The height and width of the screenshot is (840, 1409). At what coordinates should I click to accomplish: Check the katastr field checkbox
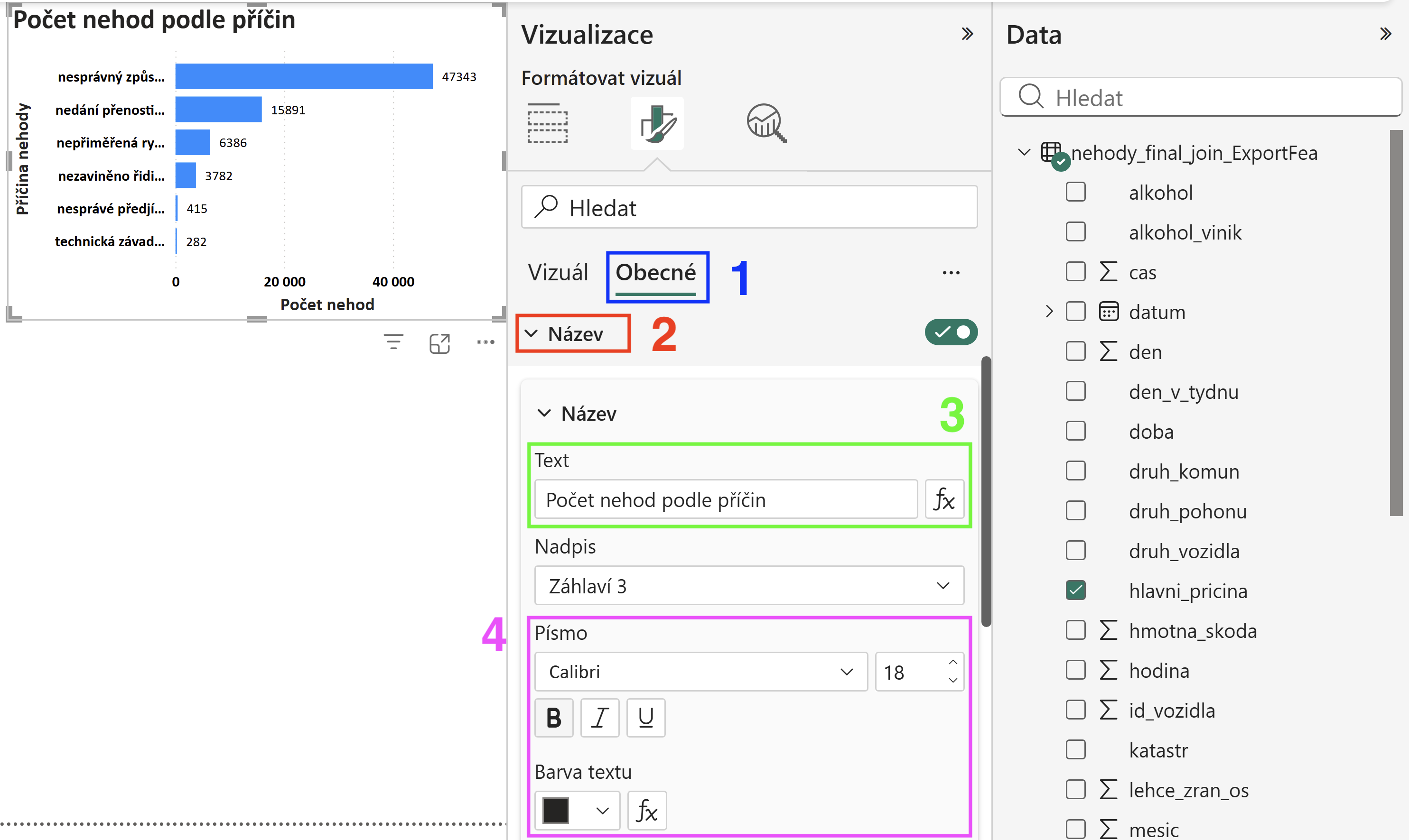click(x=1075, y=749)
